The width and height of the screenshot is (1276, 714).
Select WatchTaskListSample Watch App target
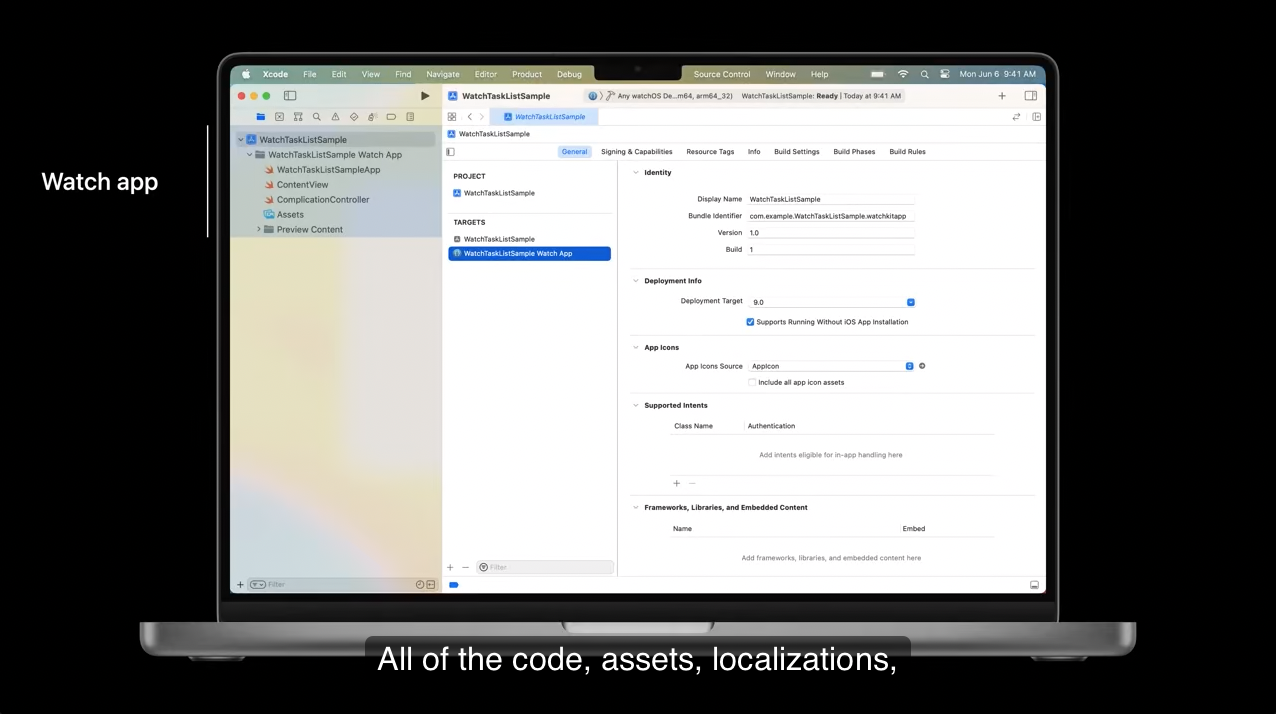click(x=529, y=254)
